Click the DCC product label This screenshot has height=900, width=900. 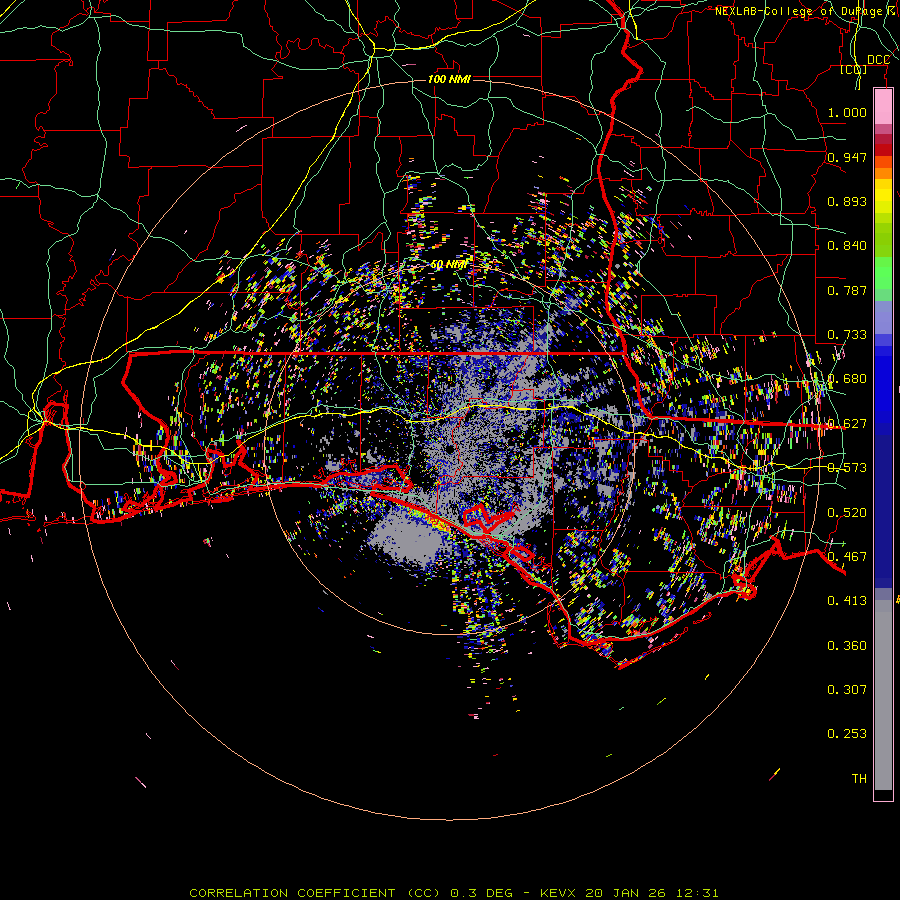coord(878,60)
